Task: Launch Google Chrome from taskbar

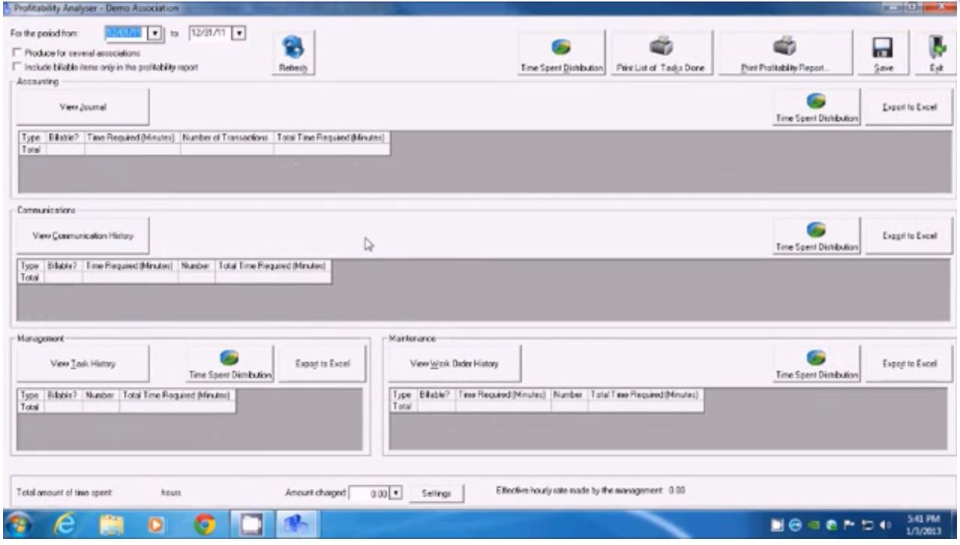Action: coord(204,525)
